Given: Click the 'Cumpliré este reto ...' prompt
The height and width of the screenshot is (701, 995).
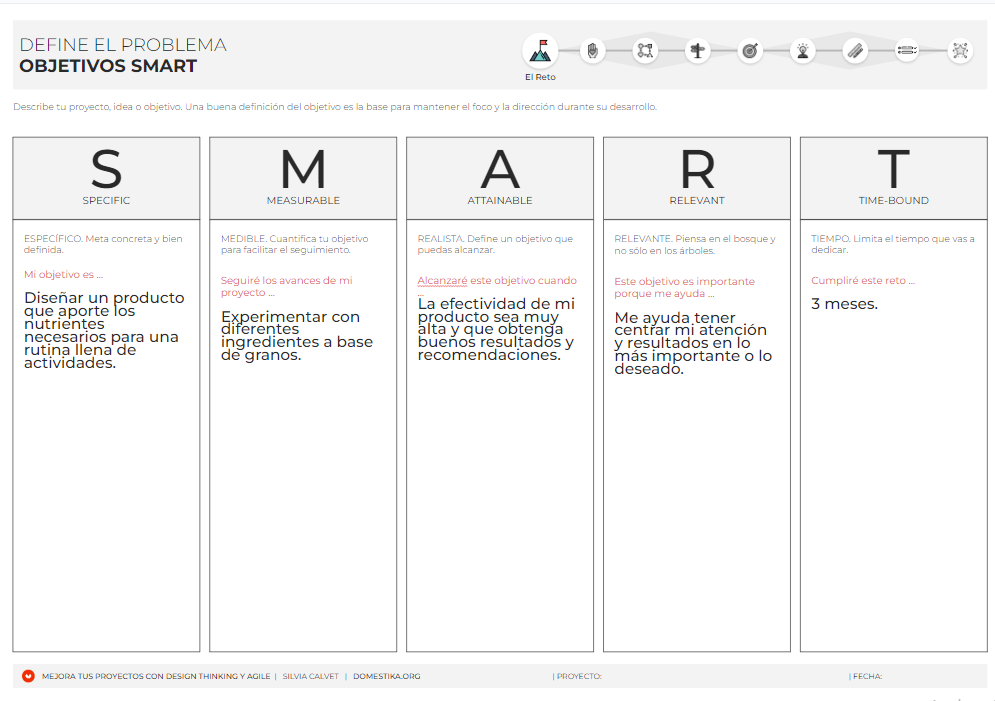Looking at the screenshot, I should 863,280.
